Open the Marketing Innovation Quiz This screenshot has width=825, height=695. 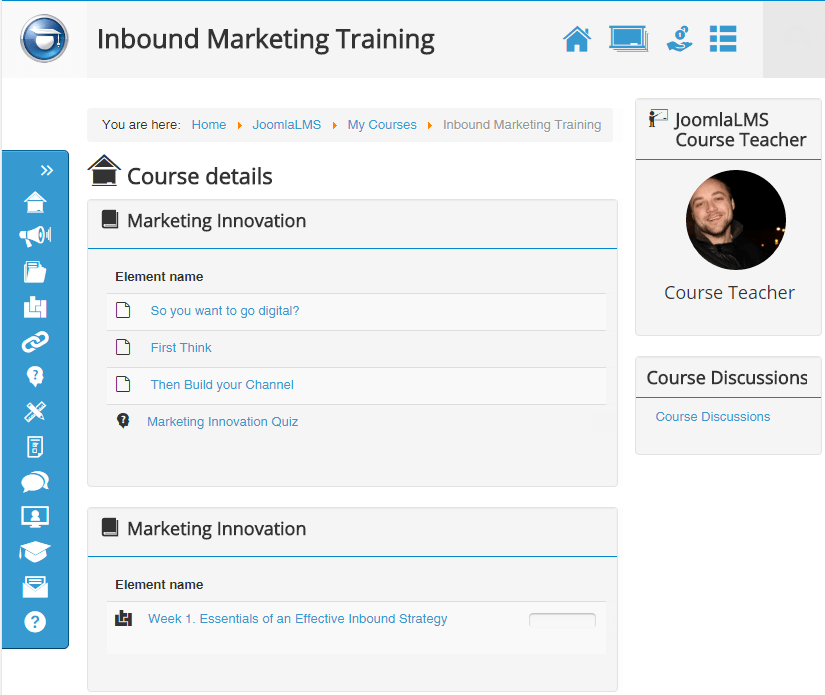pyautogui.click(x=222, y=421)
